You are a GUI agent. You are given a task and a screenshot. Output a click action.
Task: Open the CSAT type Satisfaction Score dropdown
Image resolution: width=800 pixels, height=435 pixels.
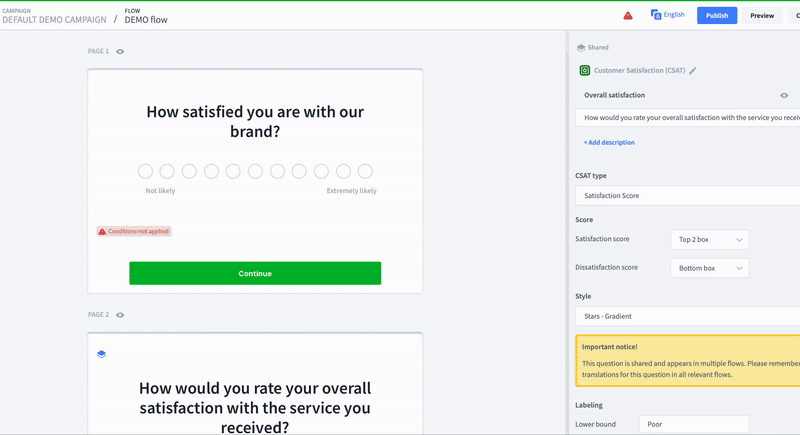pos(688,196)
